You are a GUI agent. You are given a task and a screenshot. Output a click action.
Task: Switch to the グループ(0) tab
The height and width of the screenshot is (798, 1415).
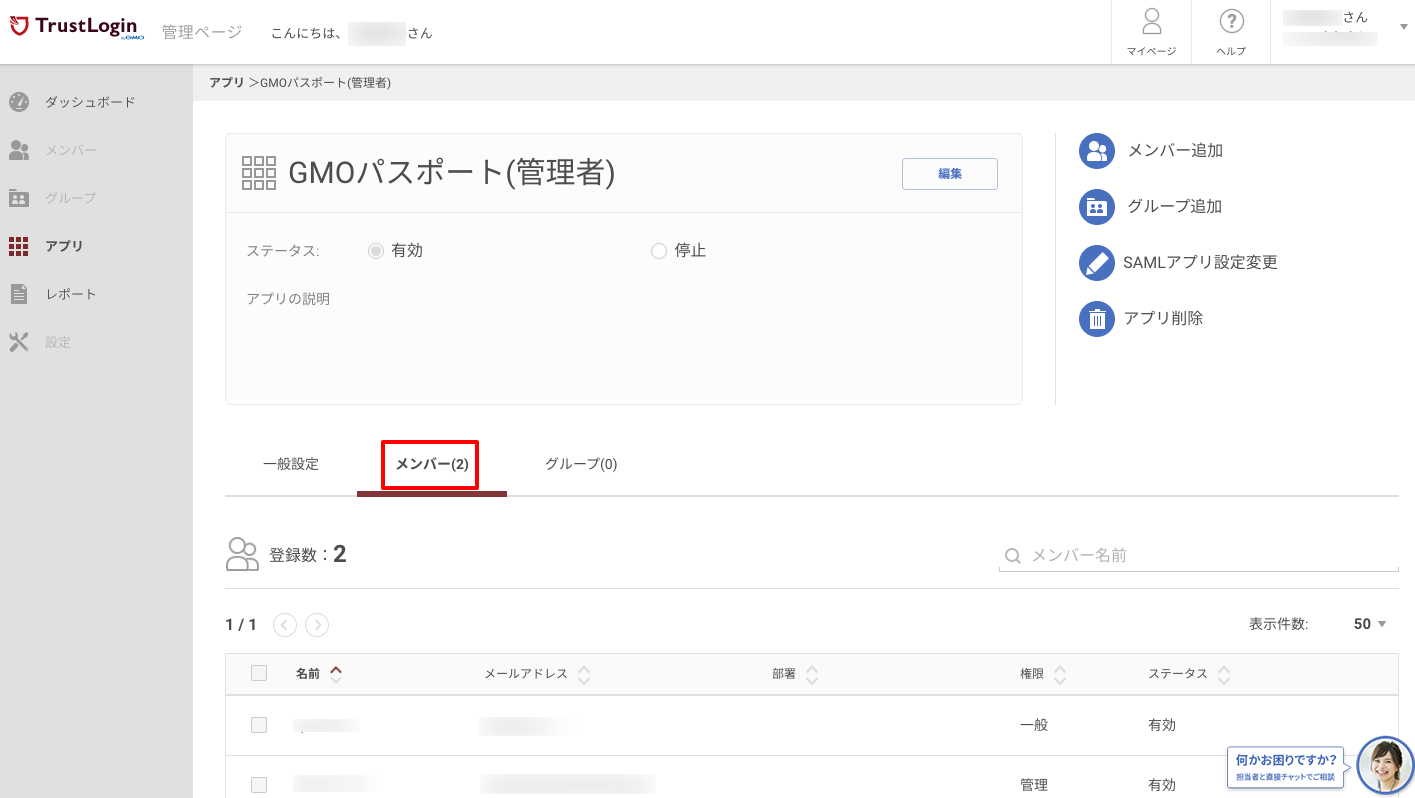pyautogui.click(x=581, y=464)
